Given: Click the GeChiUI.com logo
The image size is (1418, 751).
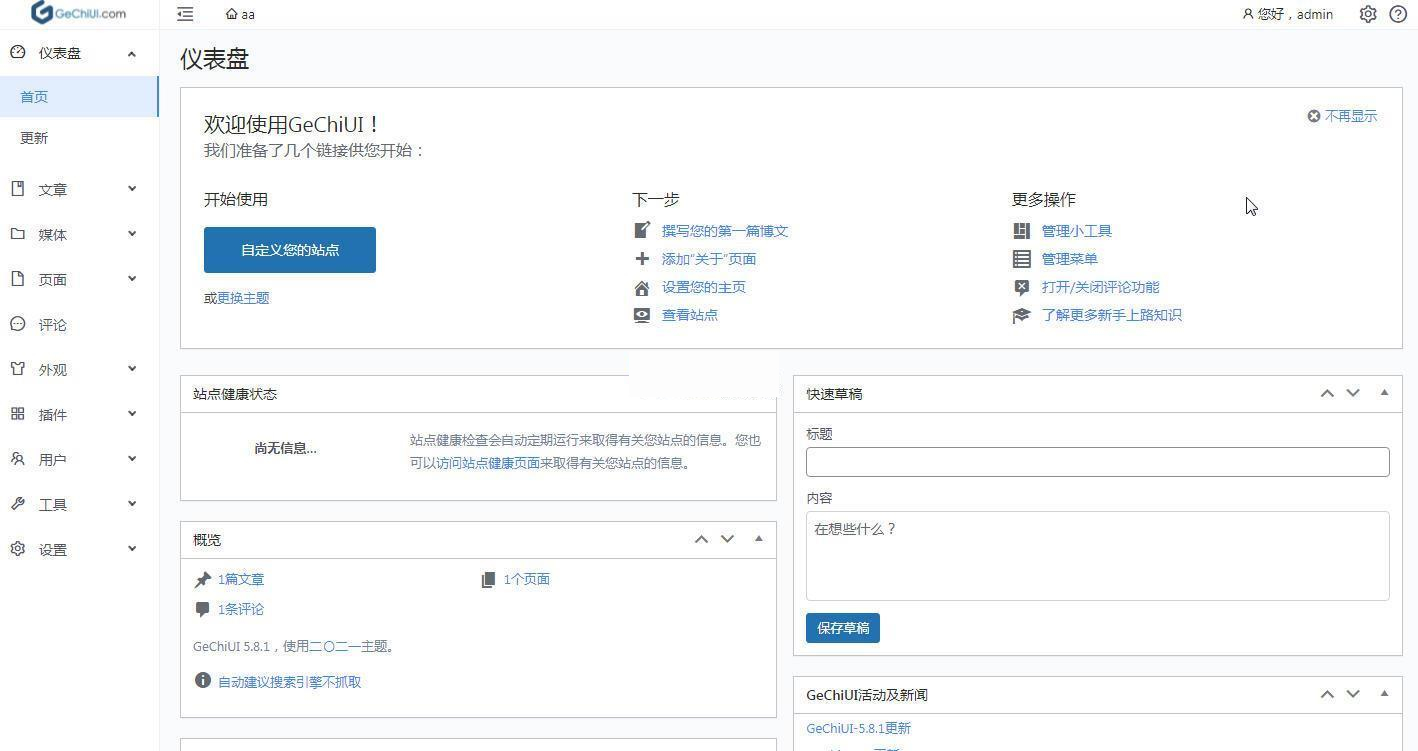Looking at the screenshot, I should click(79, 13).
